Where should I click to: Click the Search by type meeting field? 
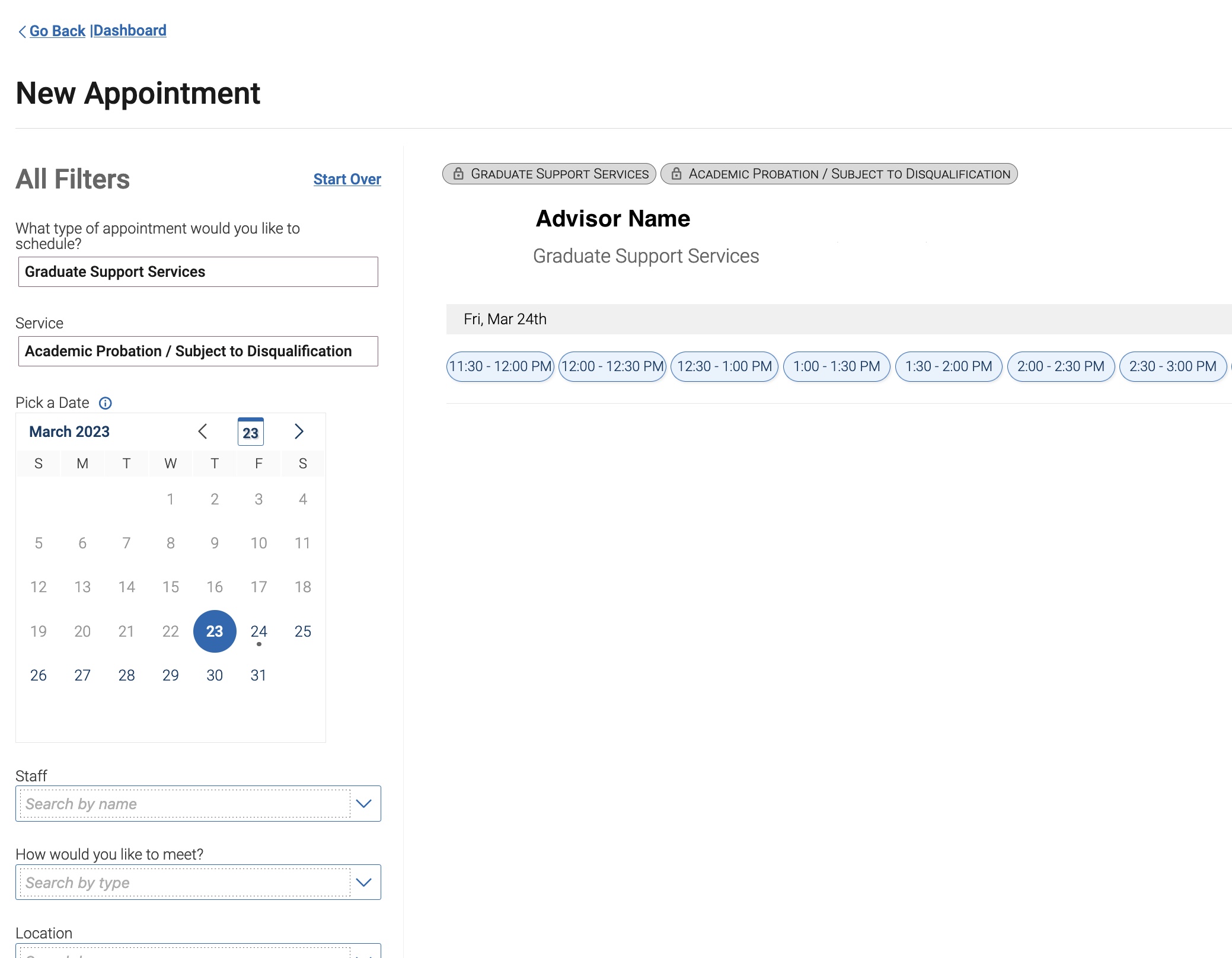tap(185, 883)
